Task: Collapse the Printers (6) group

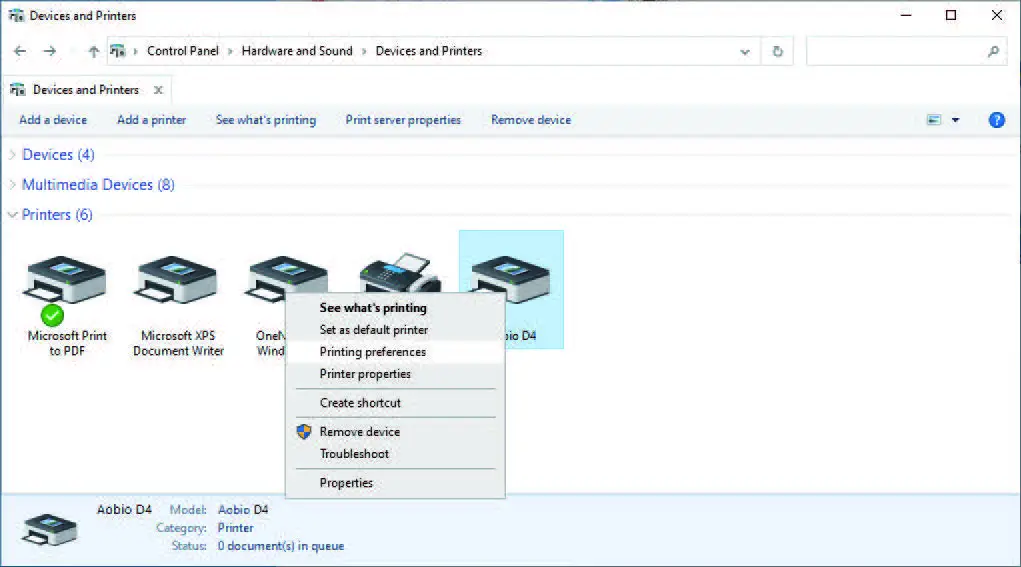Action: click(12, 215)
